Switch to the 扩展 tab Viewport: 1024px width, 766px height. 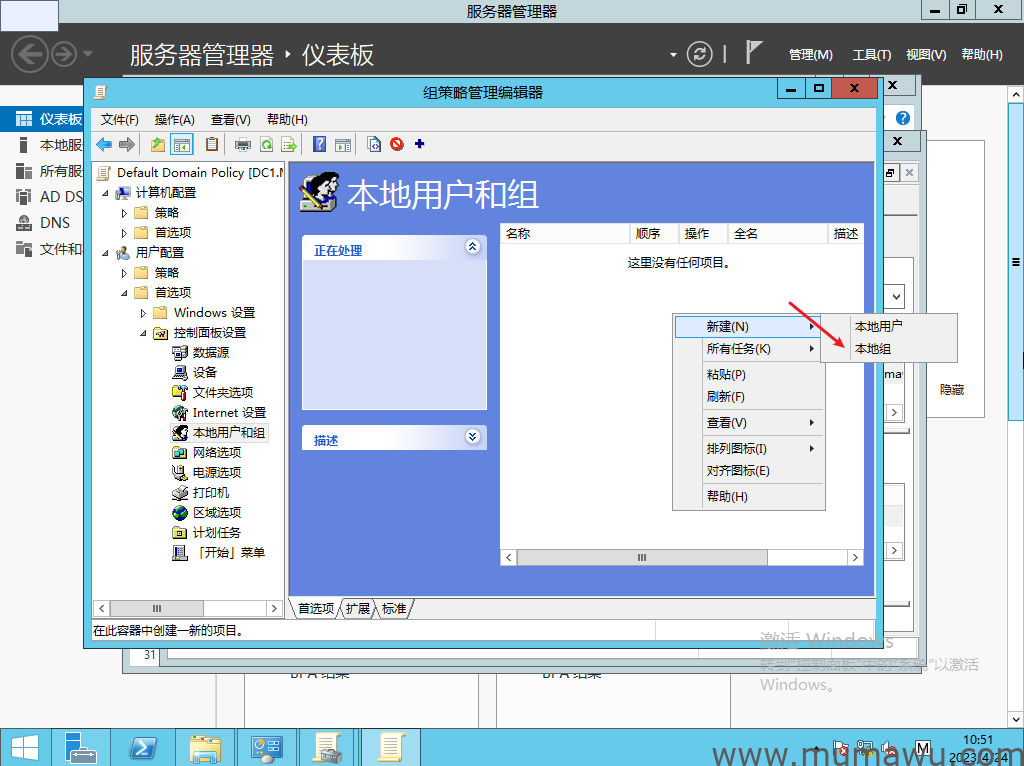coord(358,608)
